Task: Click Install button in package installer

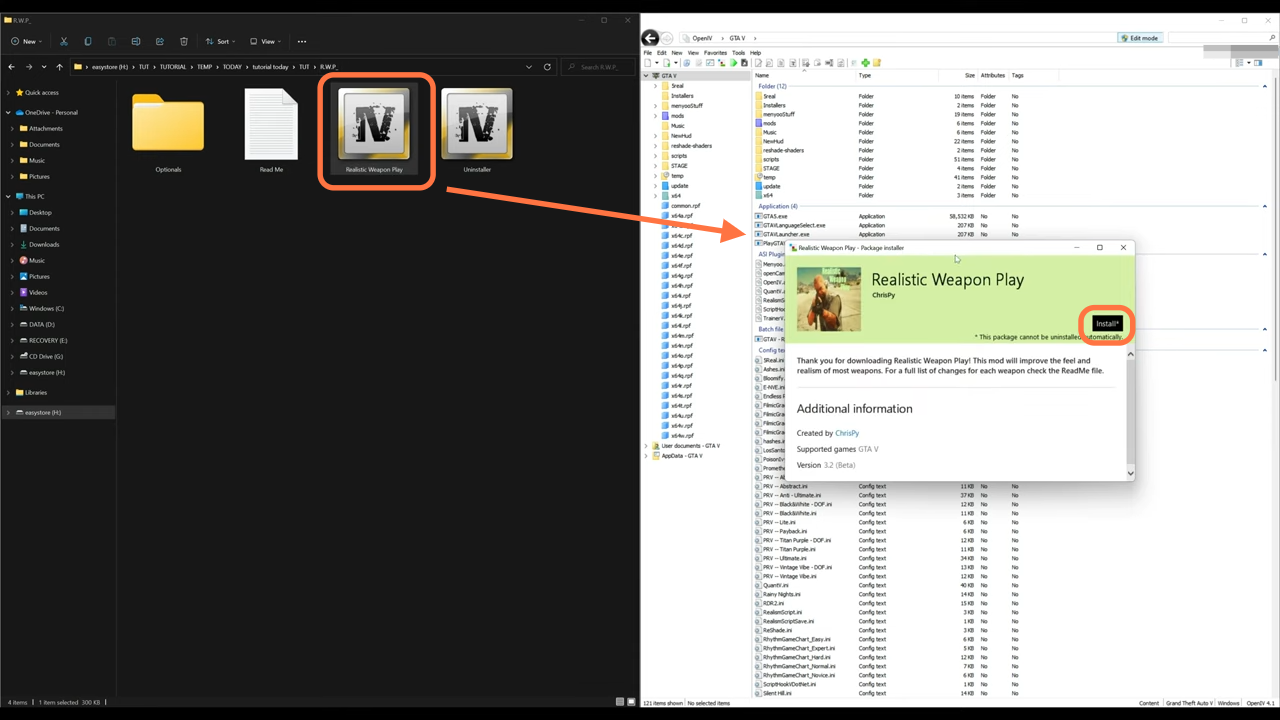Action: (x=1107, y=324)
